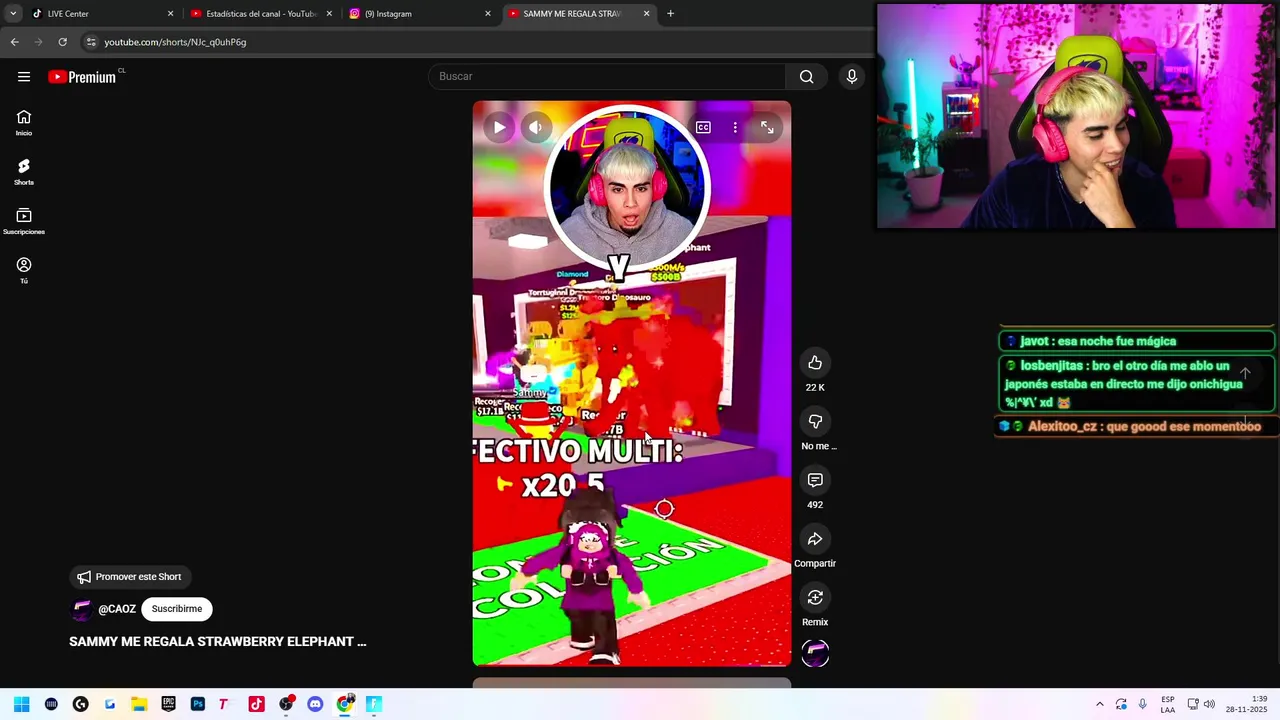Open Shorts from the sidebar

pyautogui.click(x=24, y=172)
